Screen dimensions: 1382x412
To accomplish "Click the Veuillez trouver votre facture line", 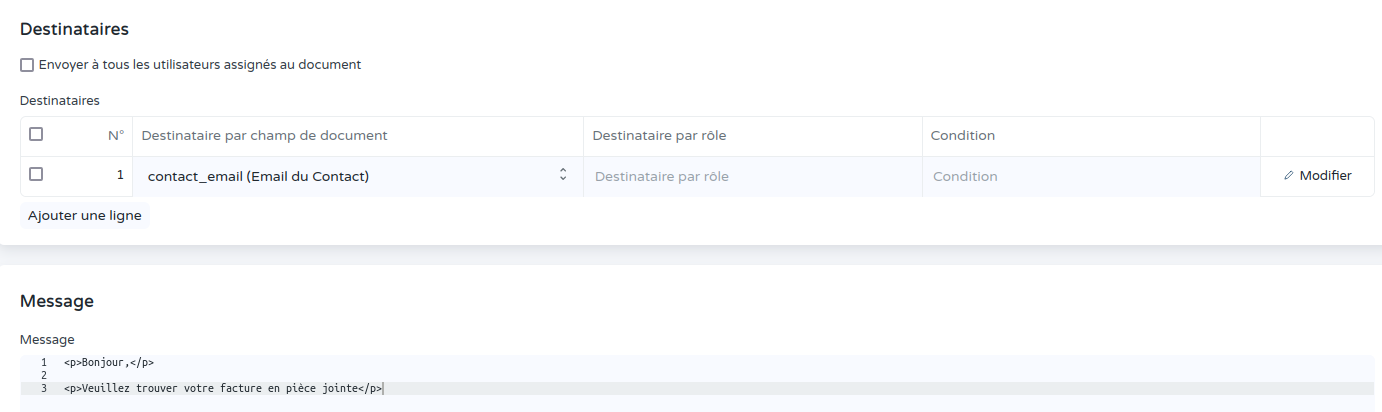I will 223,388.
